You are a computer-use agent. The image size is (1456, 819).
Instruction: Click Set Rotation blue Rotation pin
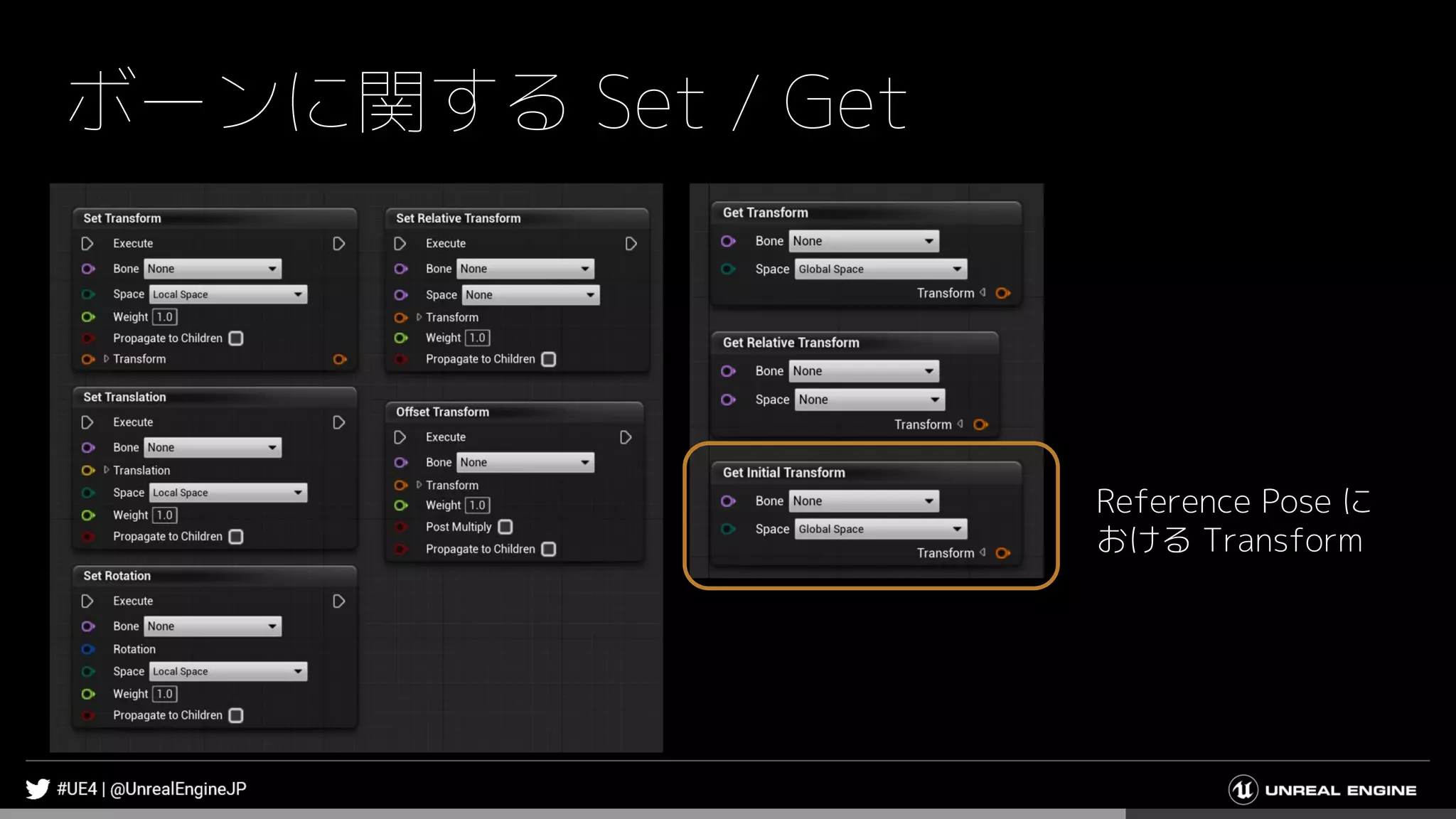(88, 649)
